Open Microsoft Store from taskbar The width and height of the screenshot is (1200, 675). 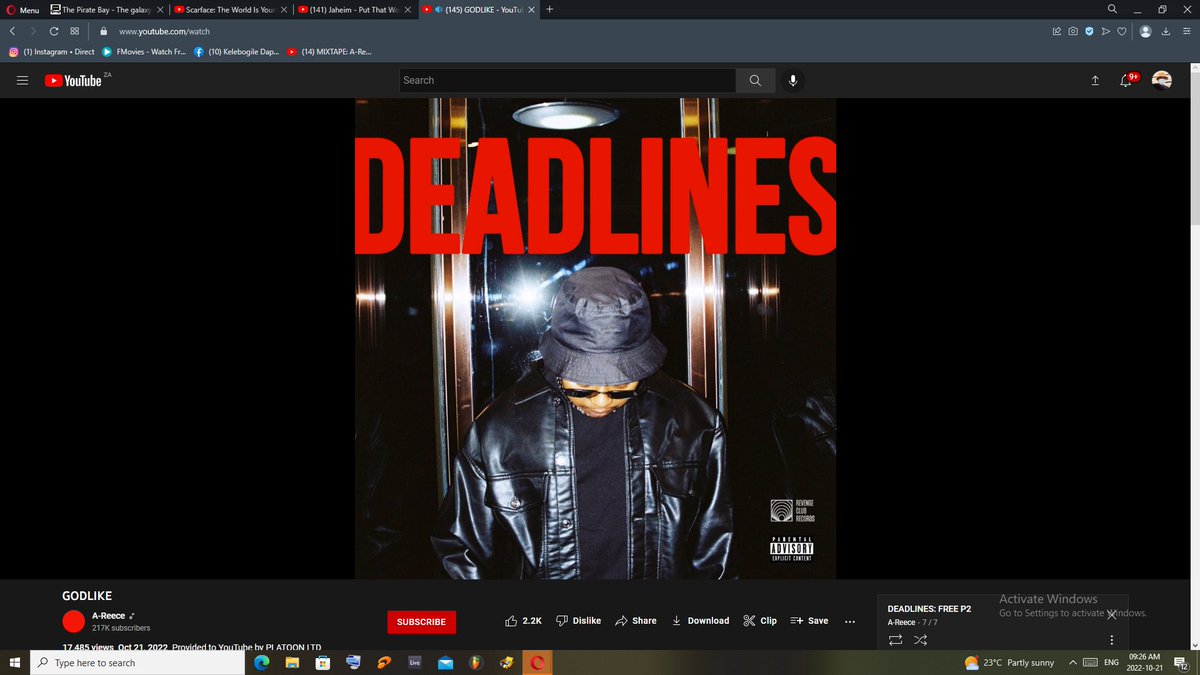tap(323, 662)
